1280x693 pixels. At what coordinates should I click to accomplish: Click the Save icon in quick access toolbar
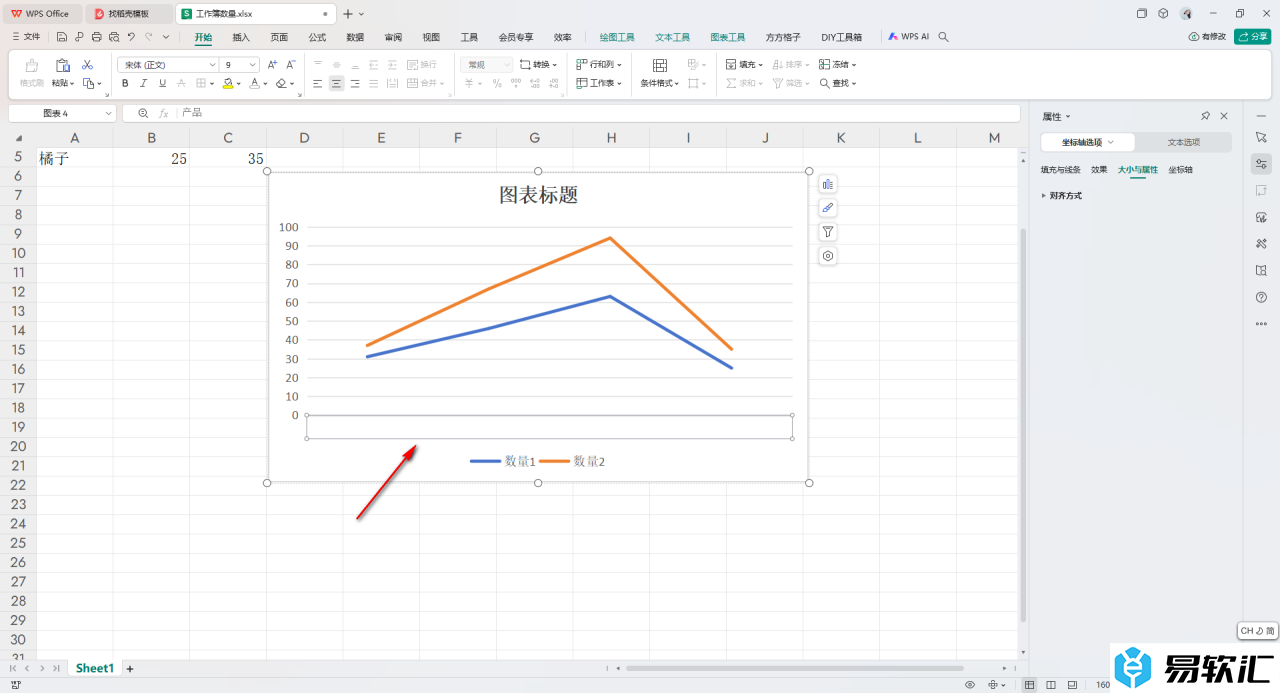click(x=62, y=37)
